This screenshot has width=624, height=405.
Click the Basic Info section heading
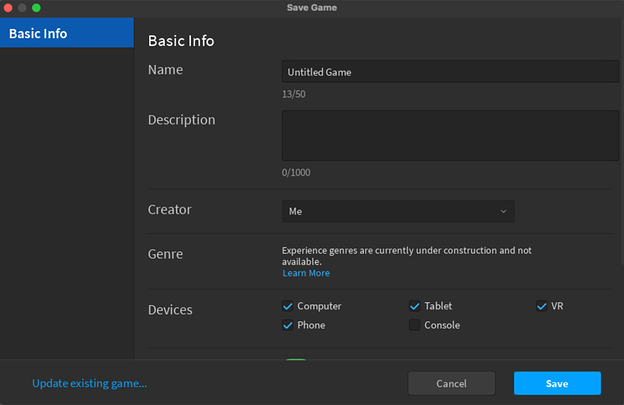(181, 41)
